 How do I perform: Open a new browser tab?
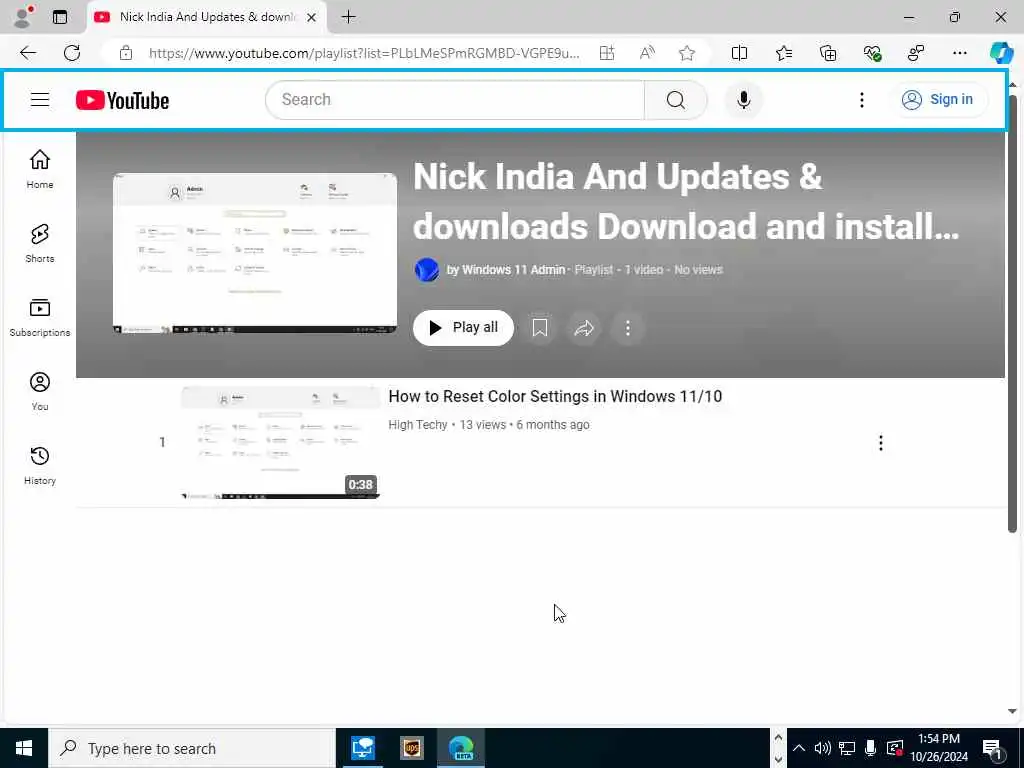[349, 17]
